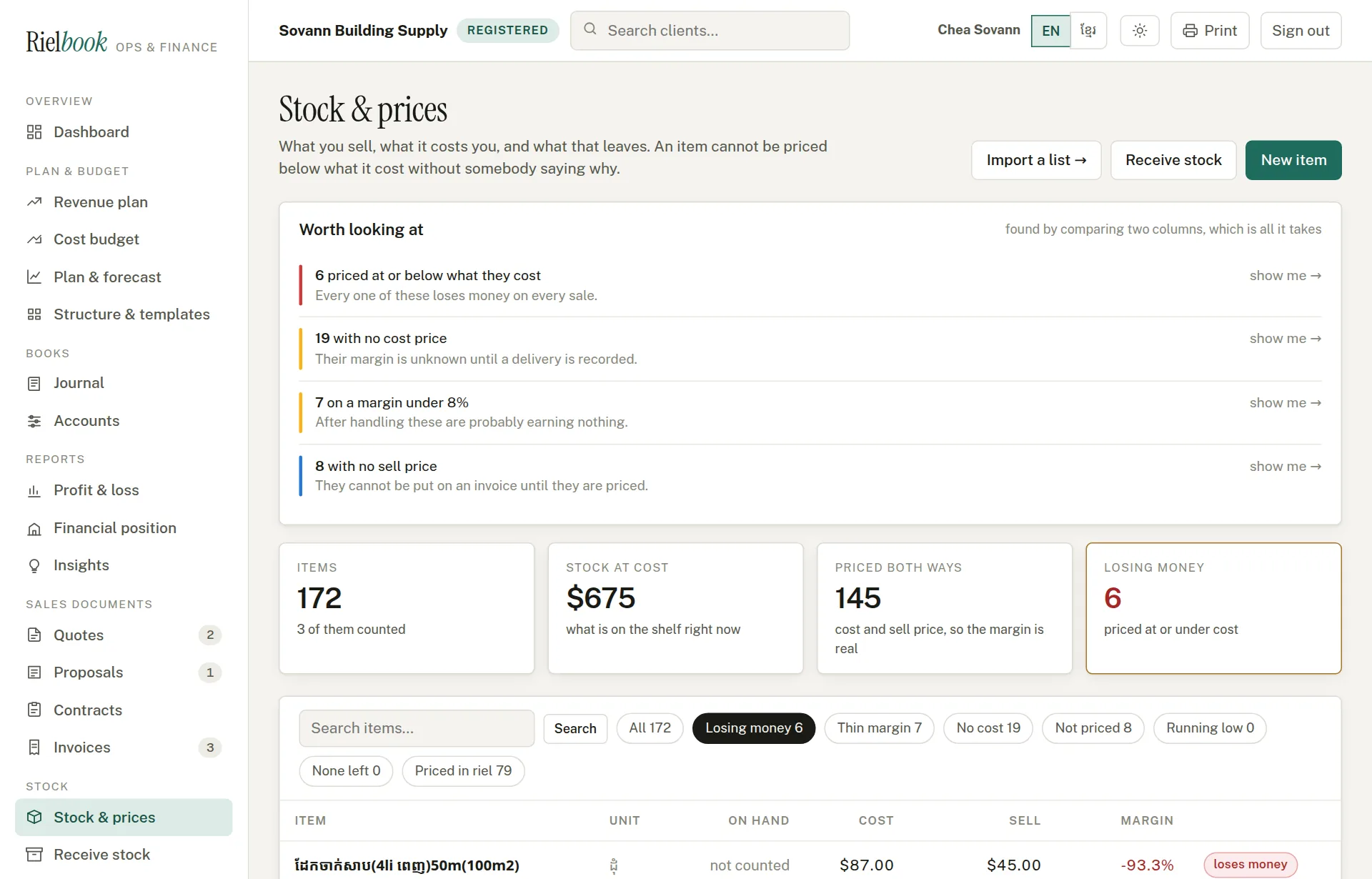Click the ITEM column header
Screen dimensions: 1372x879
click(x=310, y=821)
